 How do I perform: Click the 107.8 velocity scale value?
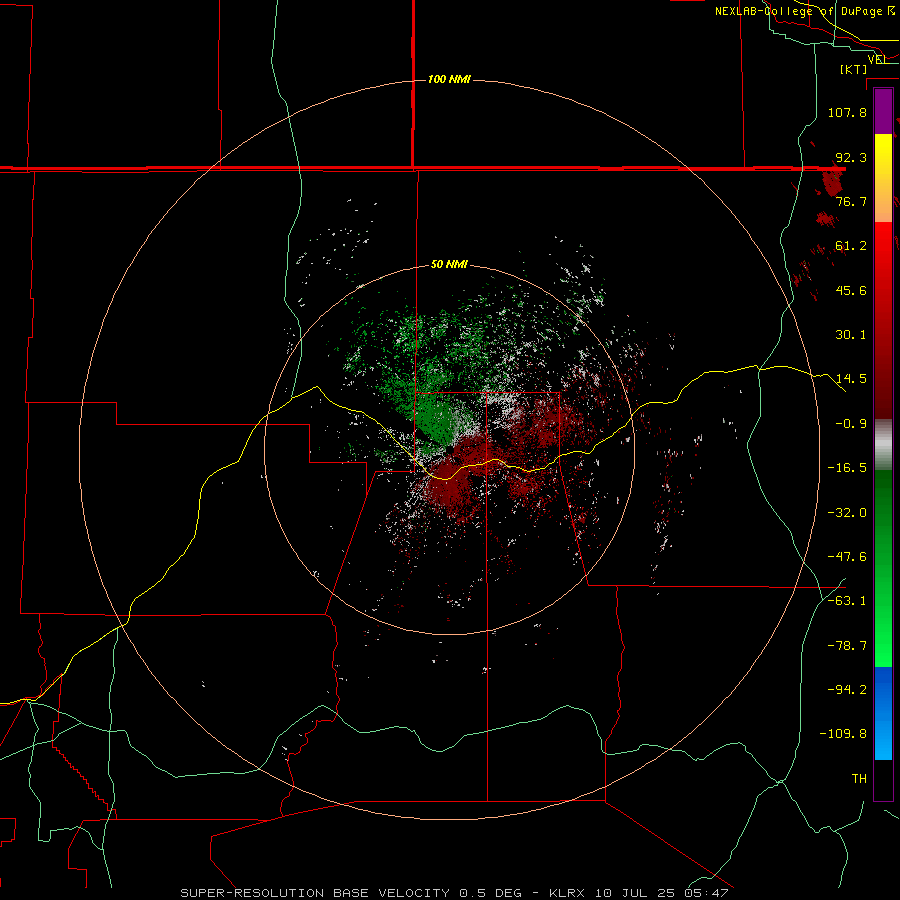click(847, 112)
